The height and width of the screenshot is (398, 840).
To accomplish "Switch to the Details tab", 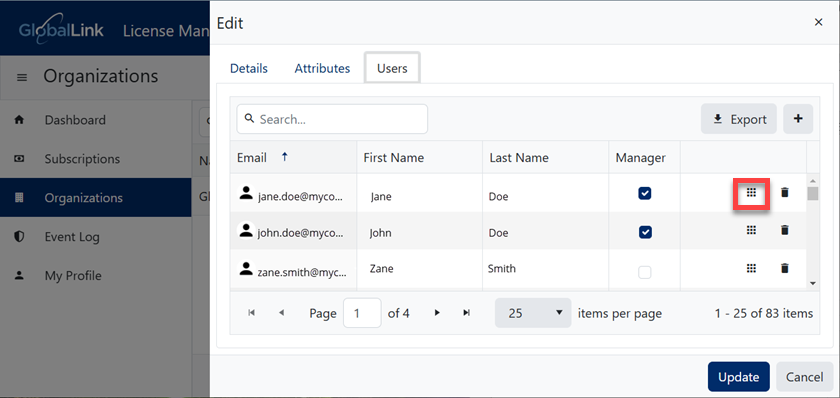I will point(249,69).
